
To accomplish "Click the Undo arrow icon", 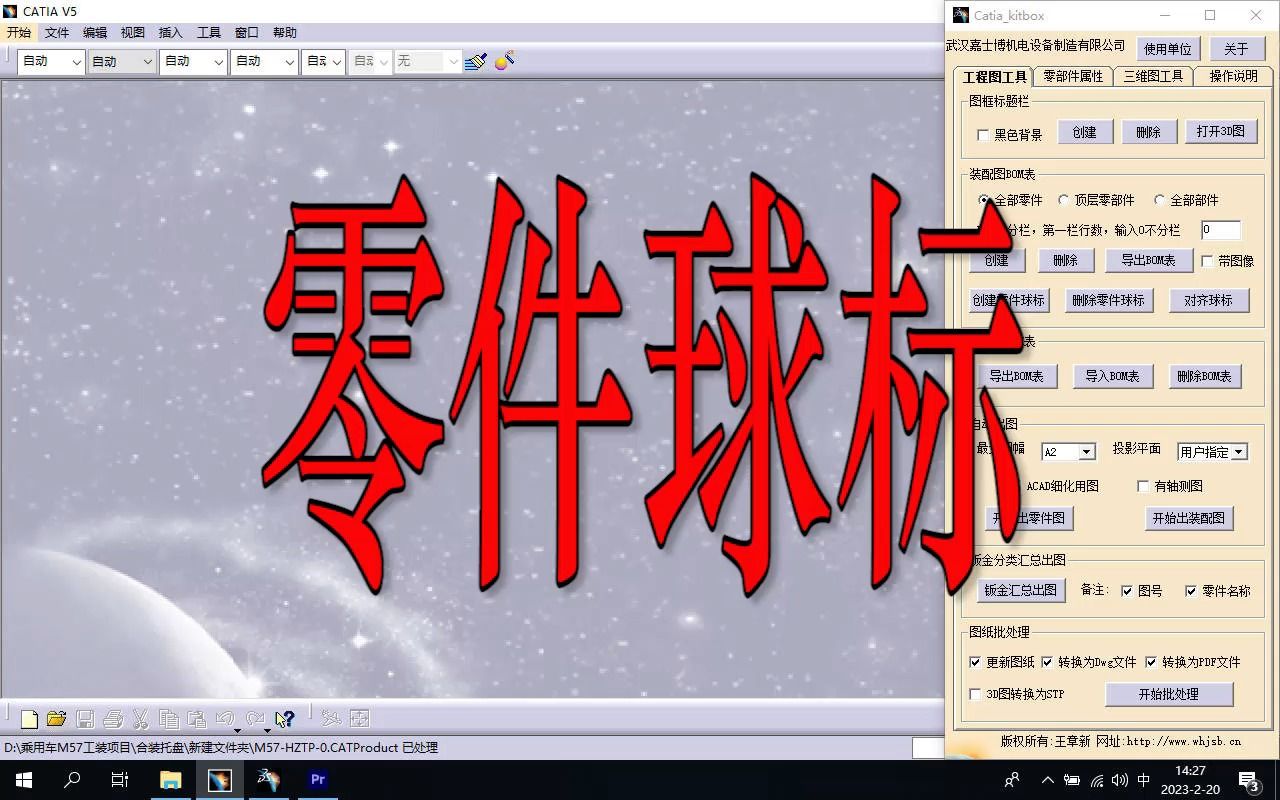I will point(225,718).
